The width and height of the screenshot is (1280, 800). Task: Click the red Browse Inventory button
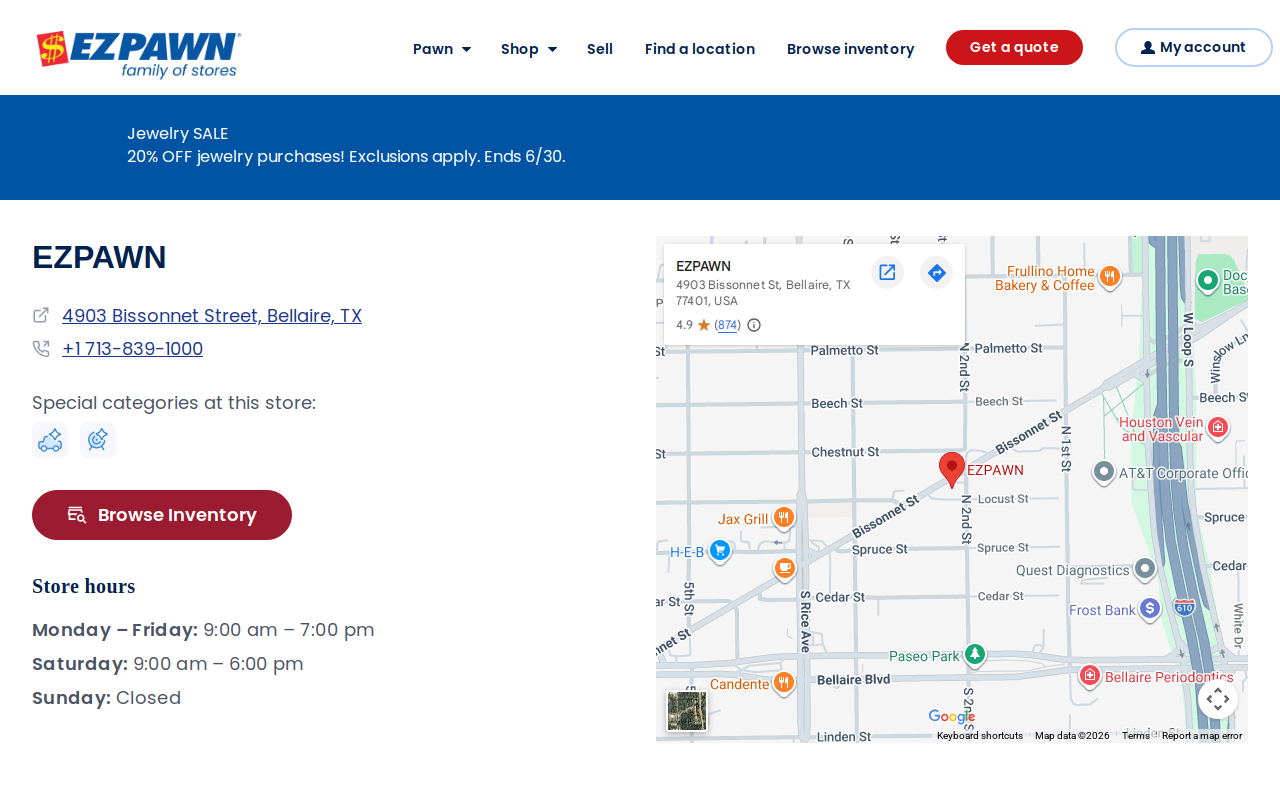pos(162,515)
